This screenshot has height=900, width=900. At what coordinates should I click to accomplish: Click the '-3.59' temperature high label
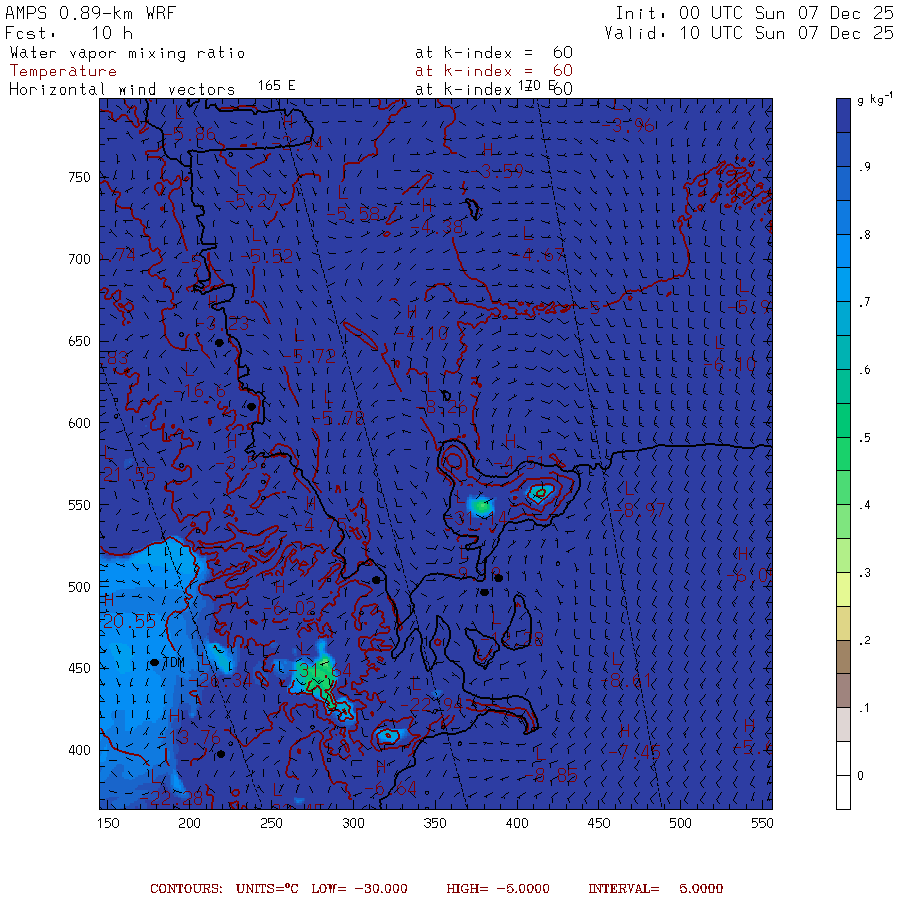click(x=497, y=171)
